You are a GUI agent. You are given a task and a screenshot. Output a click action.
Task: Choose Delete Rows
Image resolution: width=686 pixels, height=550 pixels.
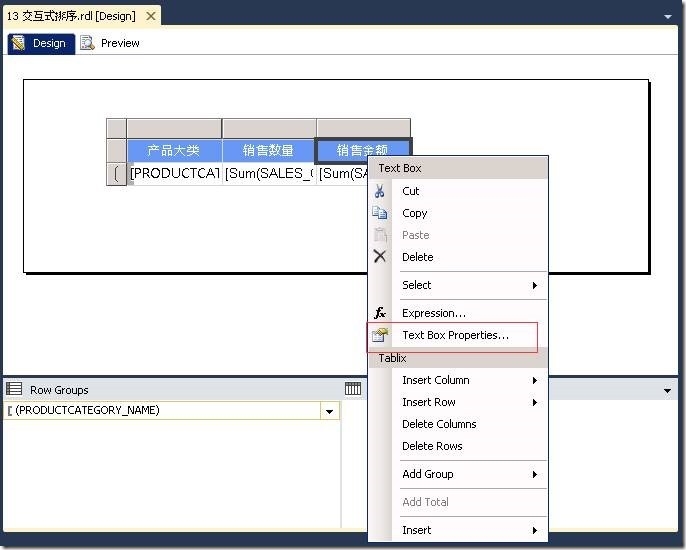(x=458, y=446)
